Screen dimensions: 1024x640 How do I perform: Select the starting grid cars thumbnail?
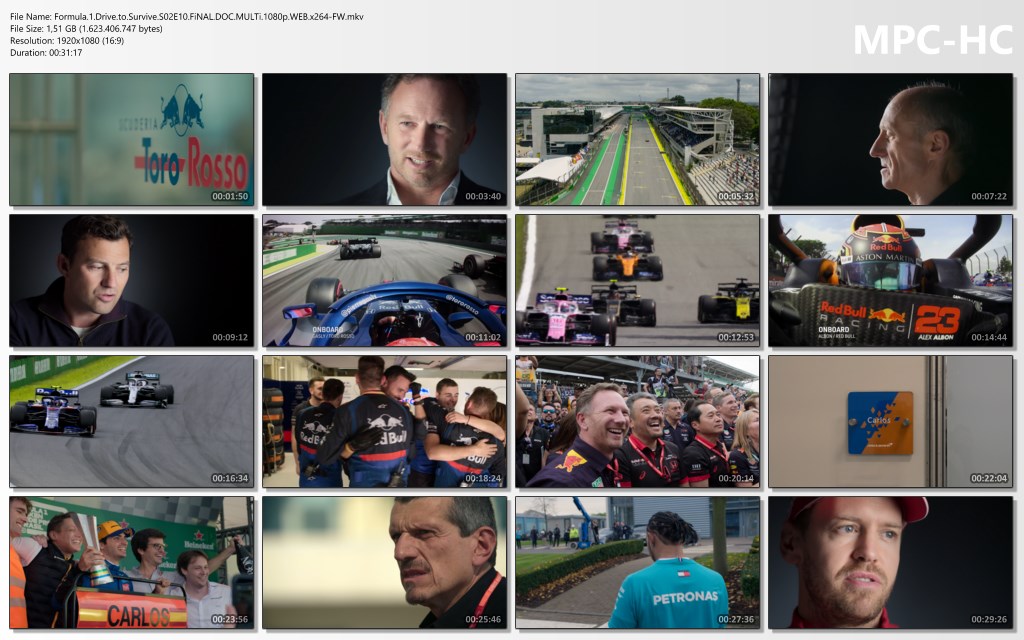(x=637, y=280)
